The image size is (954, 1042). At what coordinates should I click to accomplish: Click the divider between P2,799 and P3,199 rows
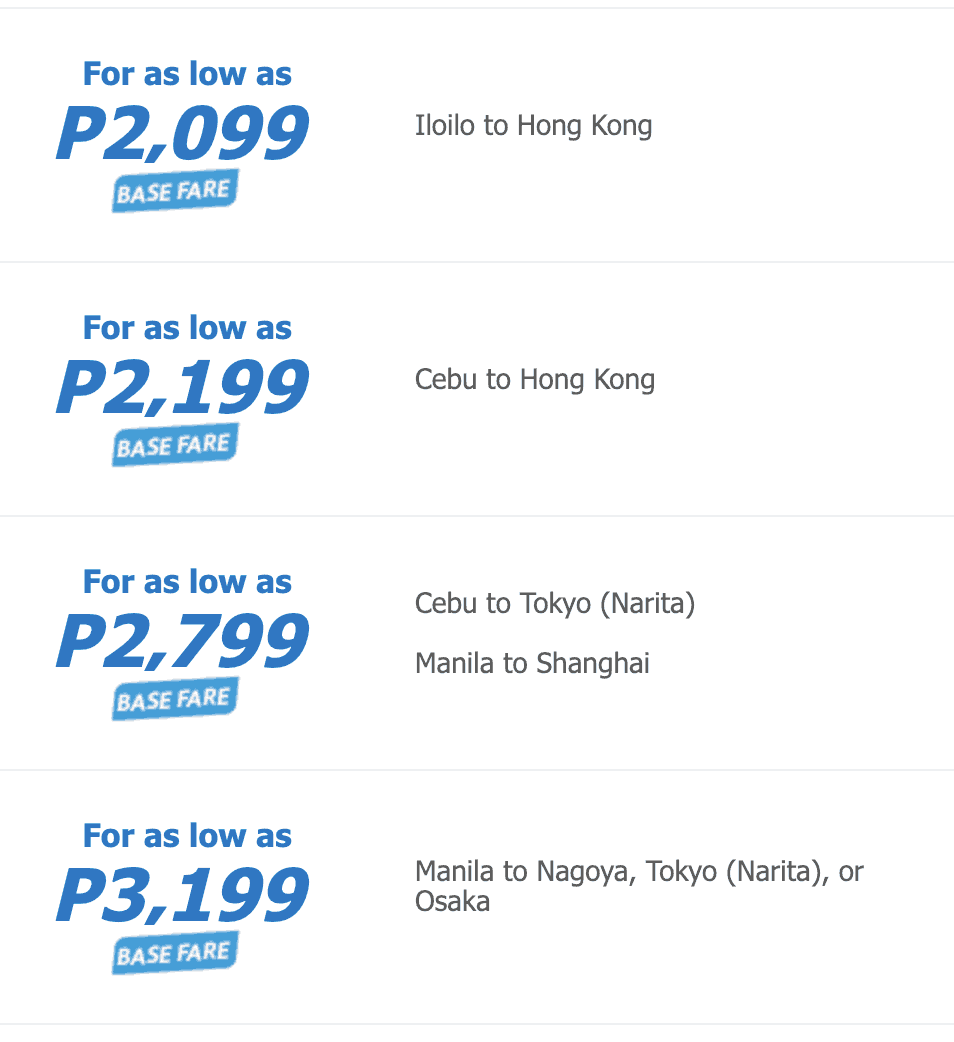[x=477, y=770]
